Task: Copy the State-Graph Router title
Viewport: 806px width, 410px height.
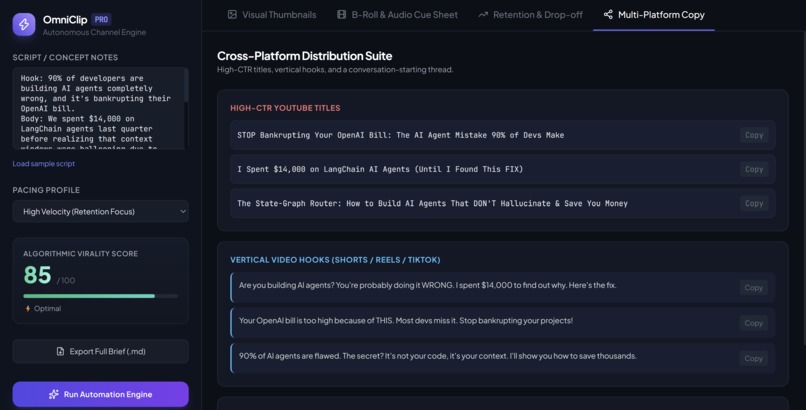Action: coord(754,203)
